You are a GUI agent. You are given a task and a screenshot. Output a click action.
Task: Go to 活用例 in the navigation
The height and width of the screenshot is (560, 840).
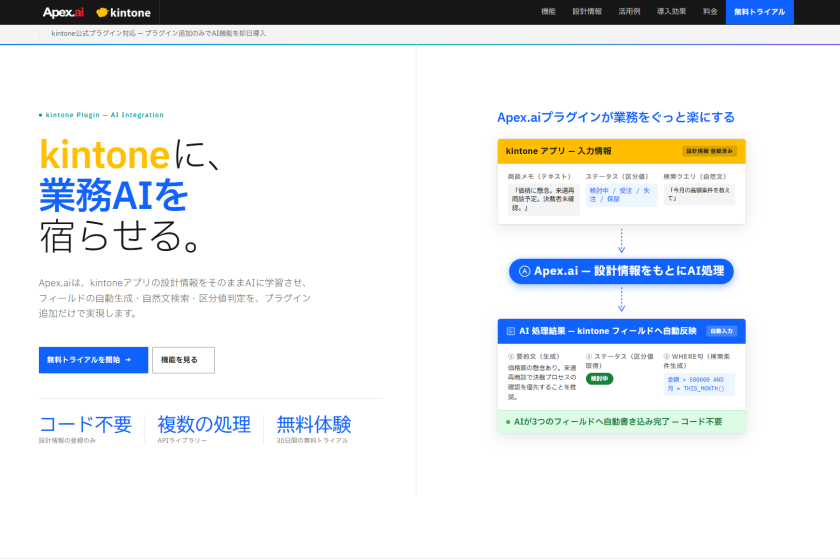tap(630, 12)
